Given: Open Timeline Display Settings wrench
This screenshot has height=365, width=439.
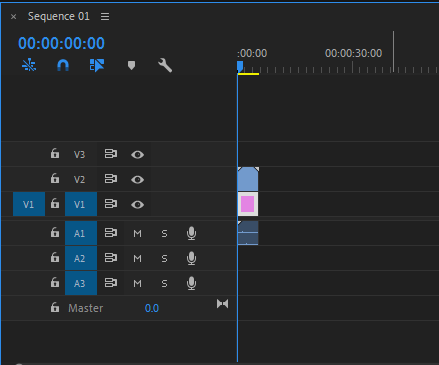Looking at the screenshot, I should pos(165,65).
